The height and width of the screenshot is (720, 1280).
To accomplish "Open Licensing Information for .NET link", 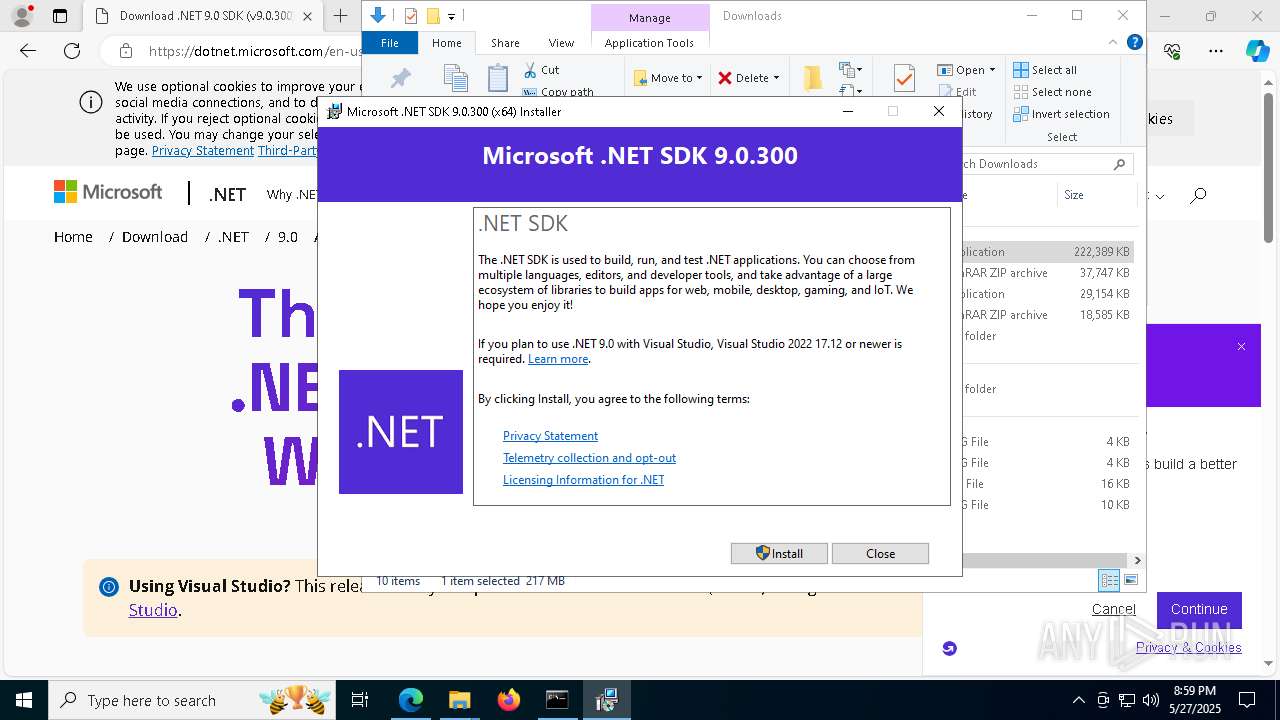I will click(583, 480).
